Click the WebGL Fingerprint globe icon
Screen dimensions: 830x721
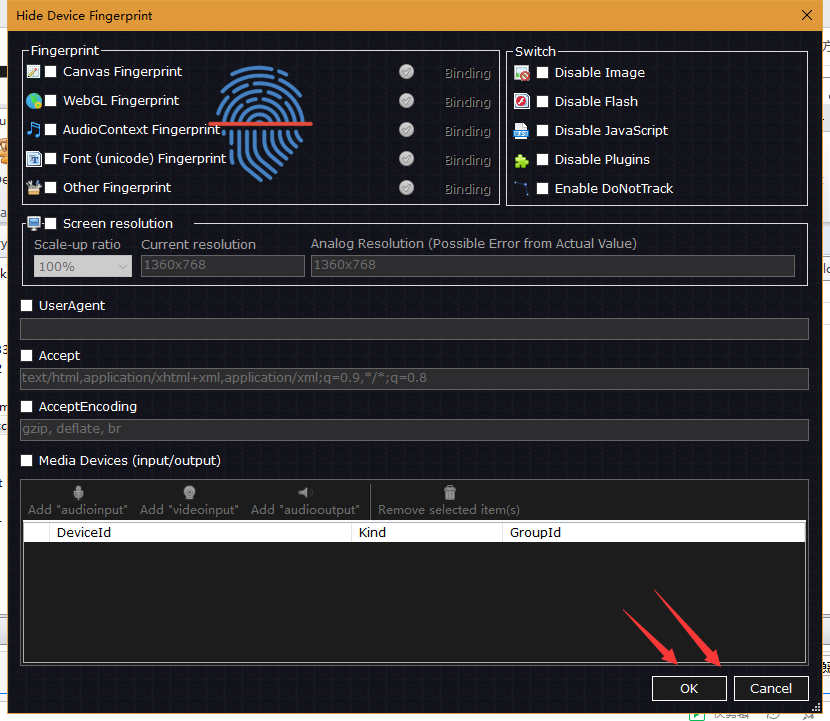[x=33, y=101]
